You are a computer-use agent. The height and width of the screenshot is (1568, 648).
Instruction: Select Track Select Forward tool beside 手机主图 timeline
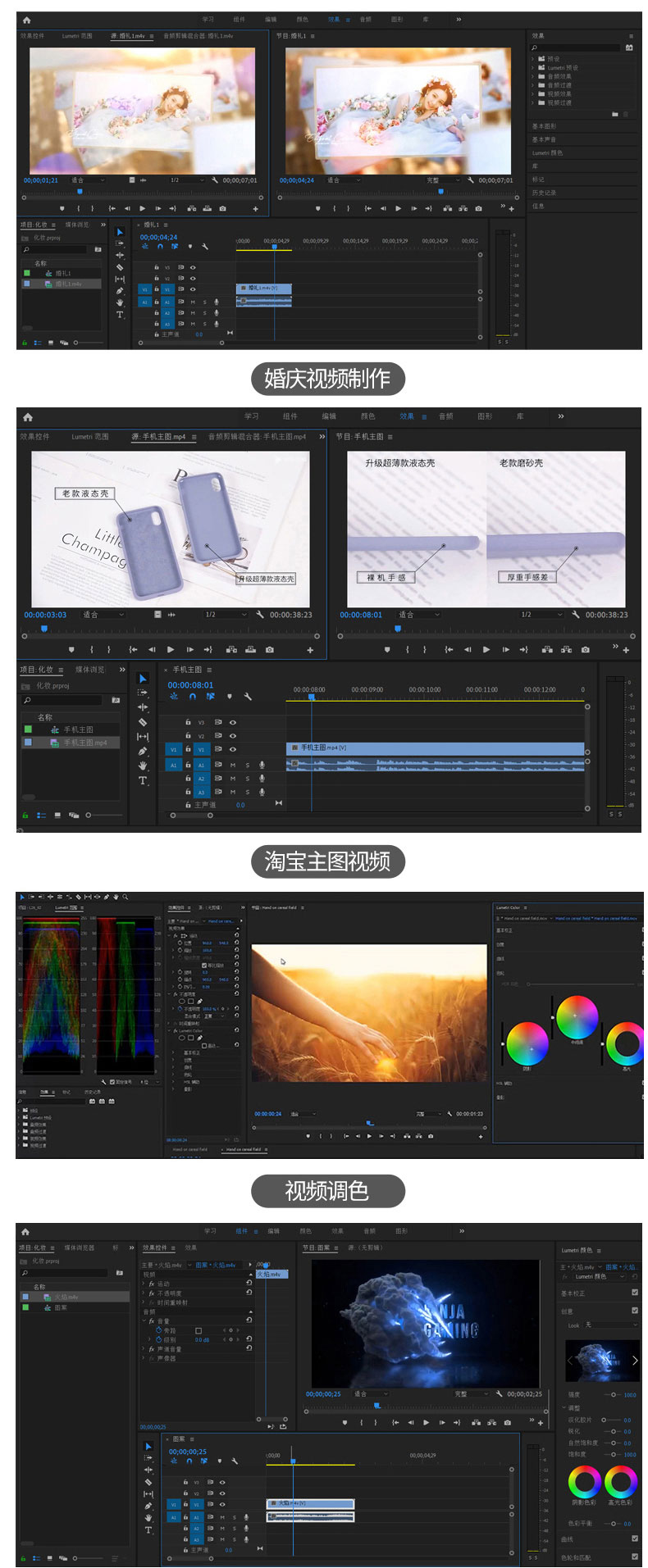(143, 693)
